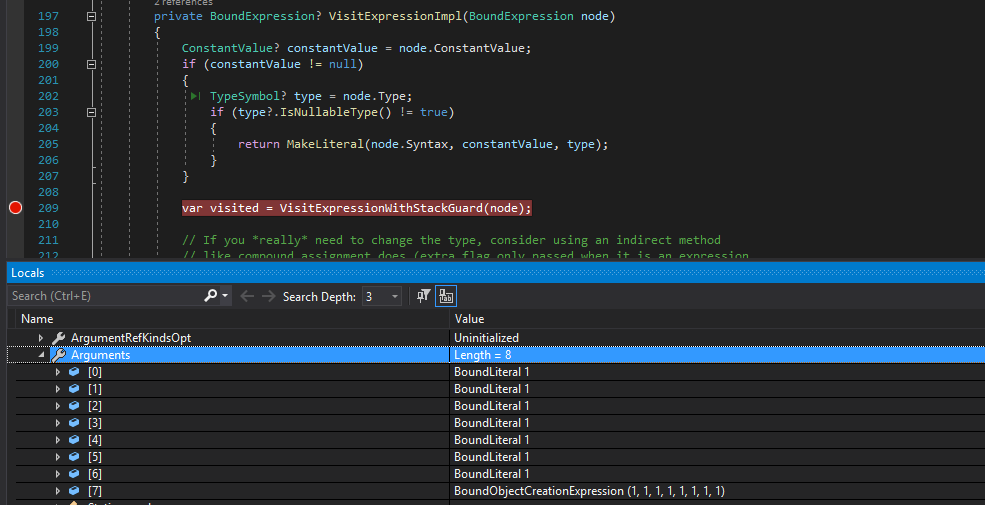Image resolution: width=985 pixels, height=505 pixels.
Task: Click the wrench icon beside ArgumentRefKindsOpt
Action: click(58, 338)
